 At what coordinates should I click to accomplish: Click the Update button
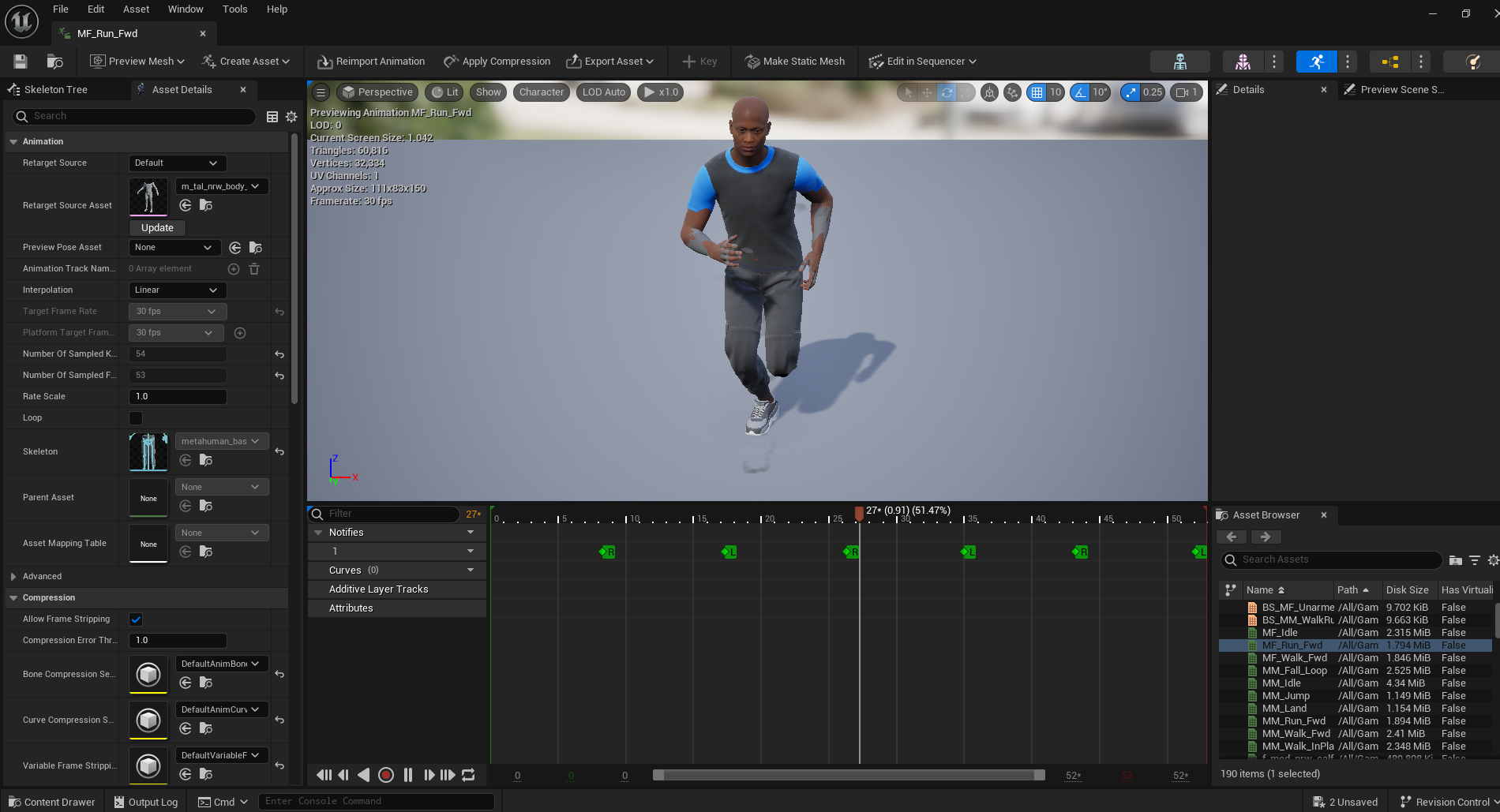157,228
